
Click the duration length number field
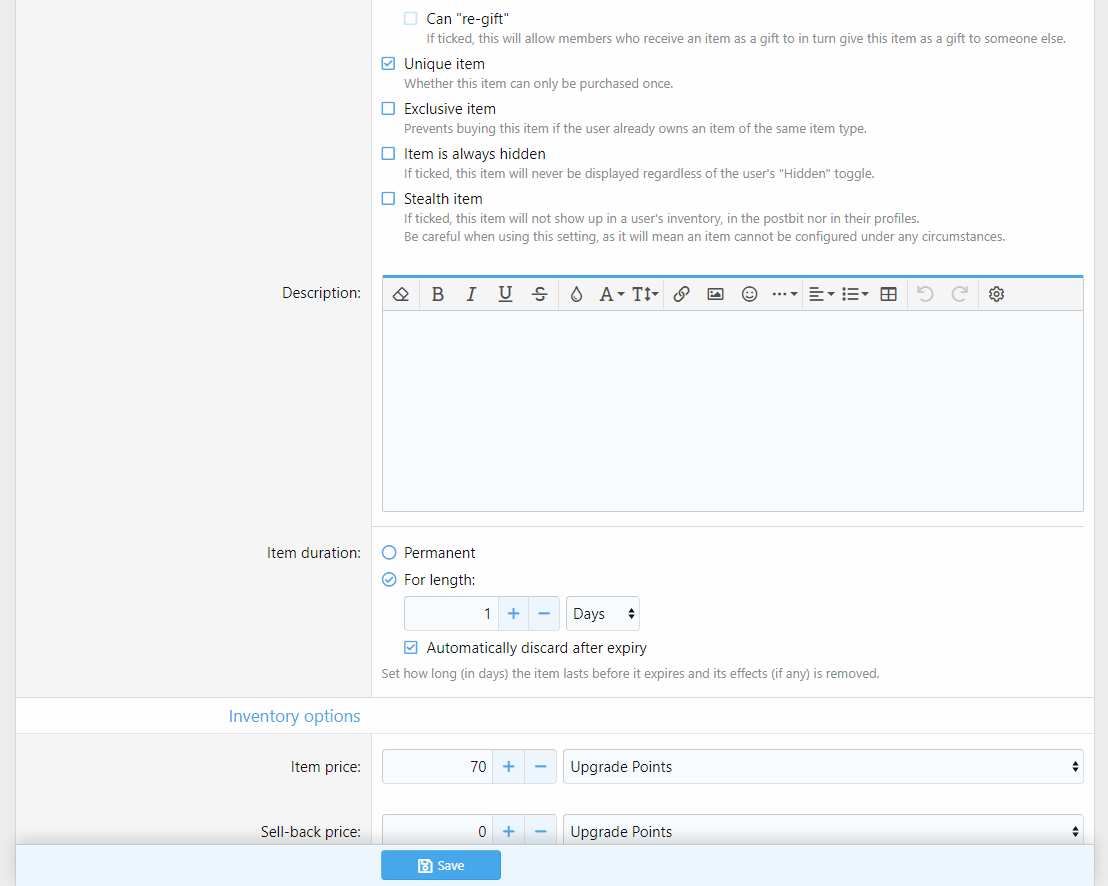(451, 613)
